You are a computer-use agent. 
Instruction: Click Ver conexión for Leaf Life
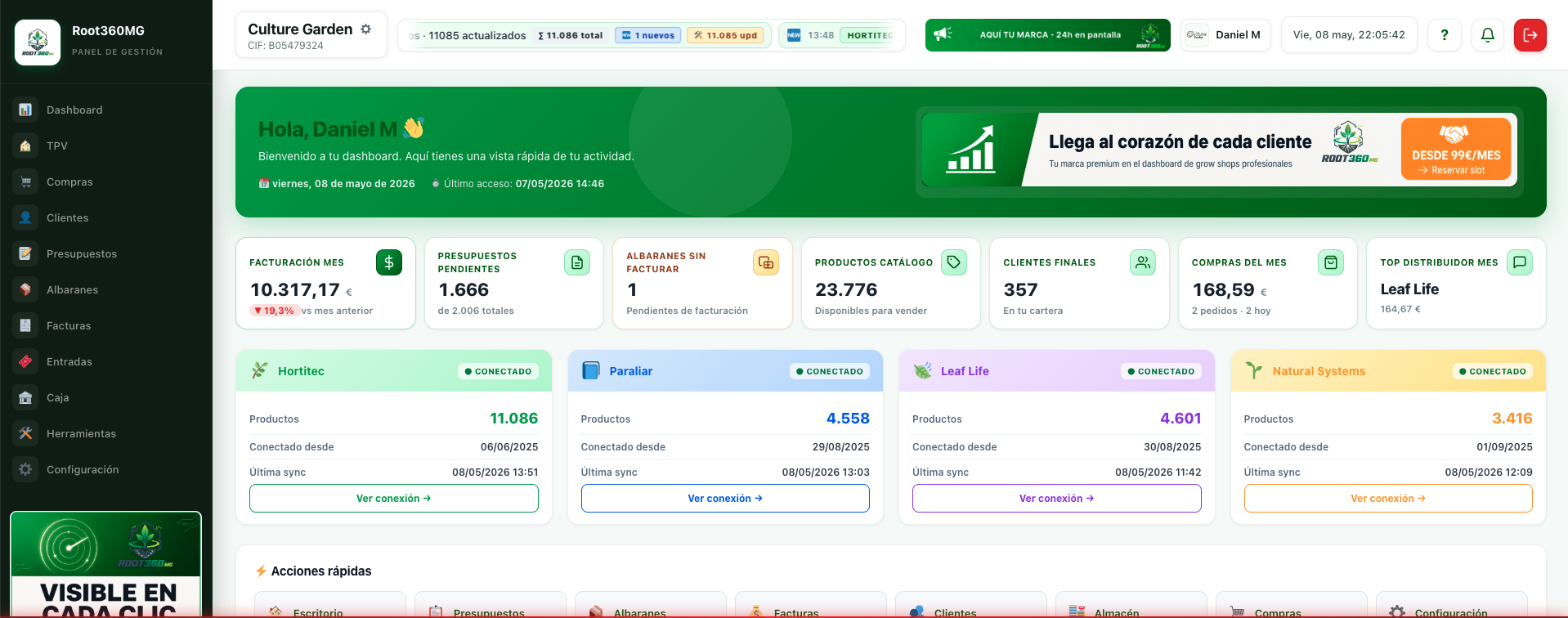1057,499
